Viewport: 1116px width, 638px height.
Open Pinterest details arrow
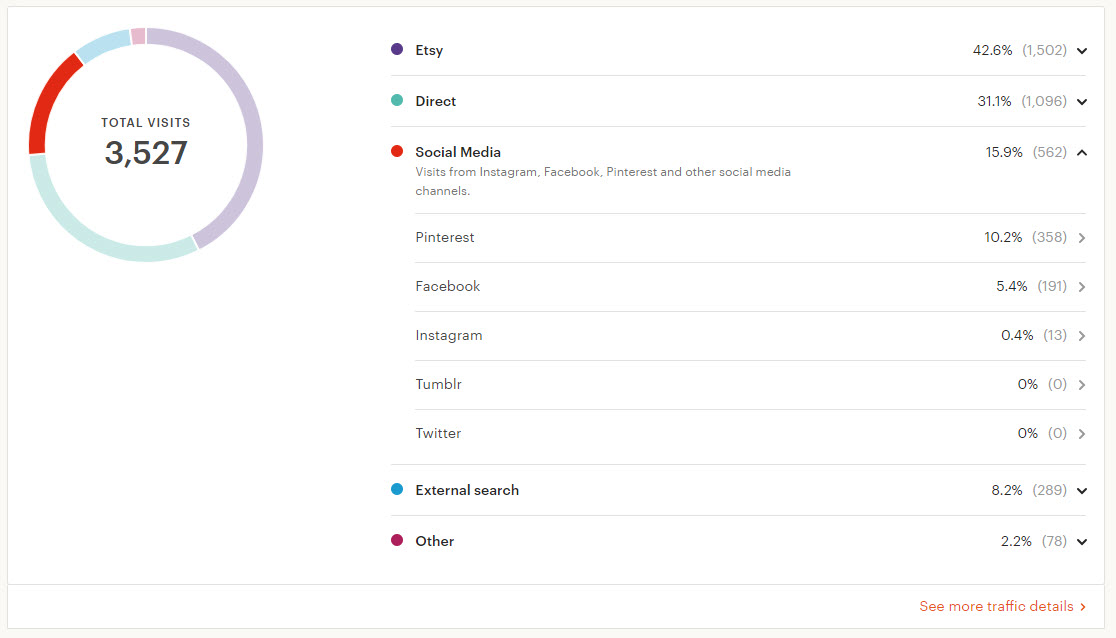point(1082,238)
